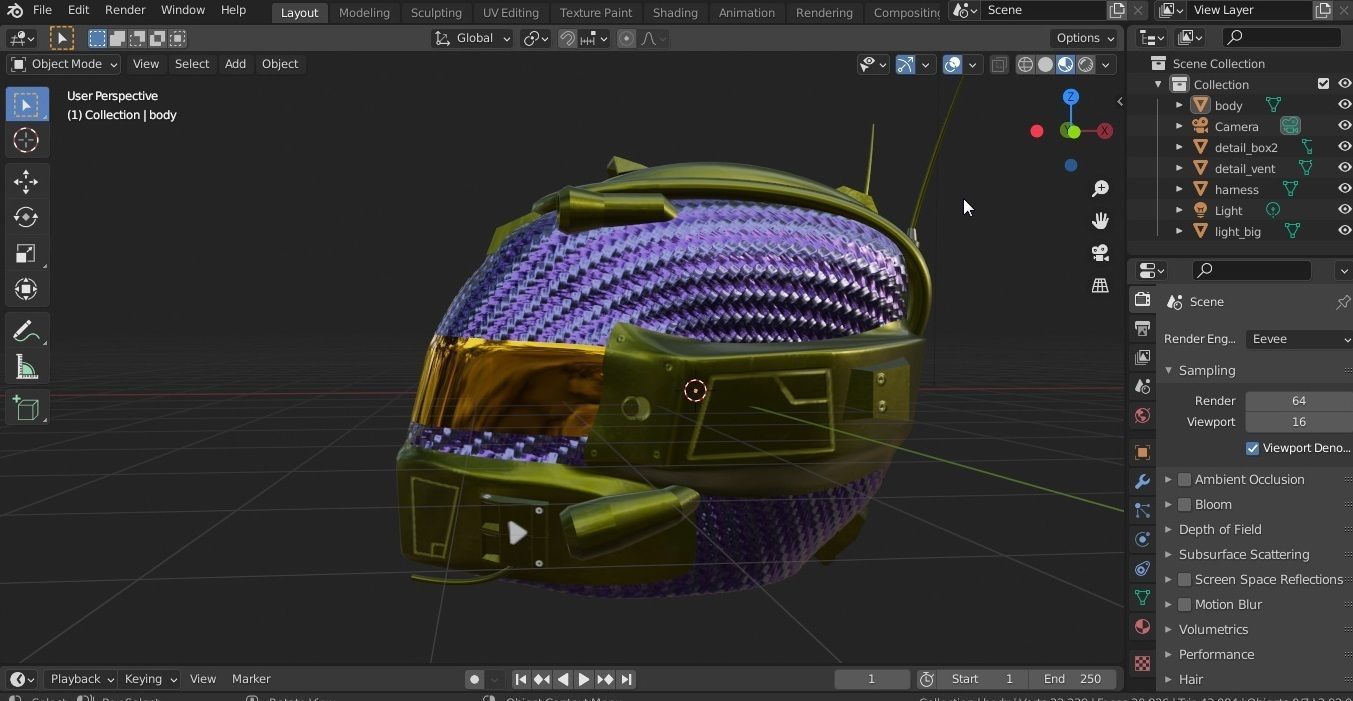This screenshot has height=701, width=1353.
Task: Open the Render menu
Action: 125,10
